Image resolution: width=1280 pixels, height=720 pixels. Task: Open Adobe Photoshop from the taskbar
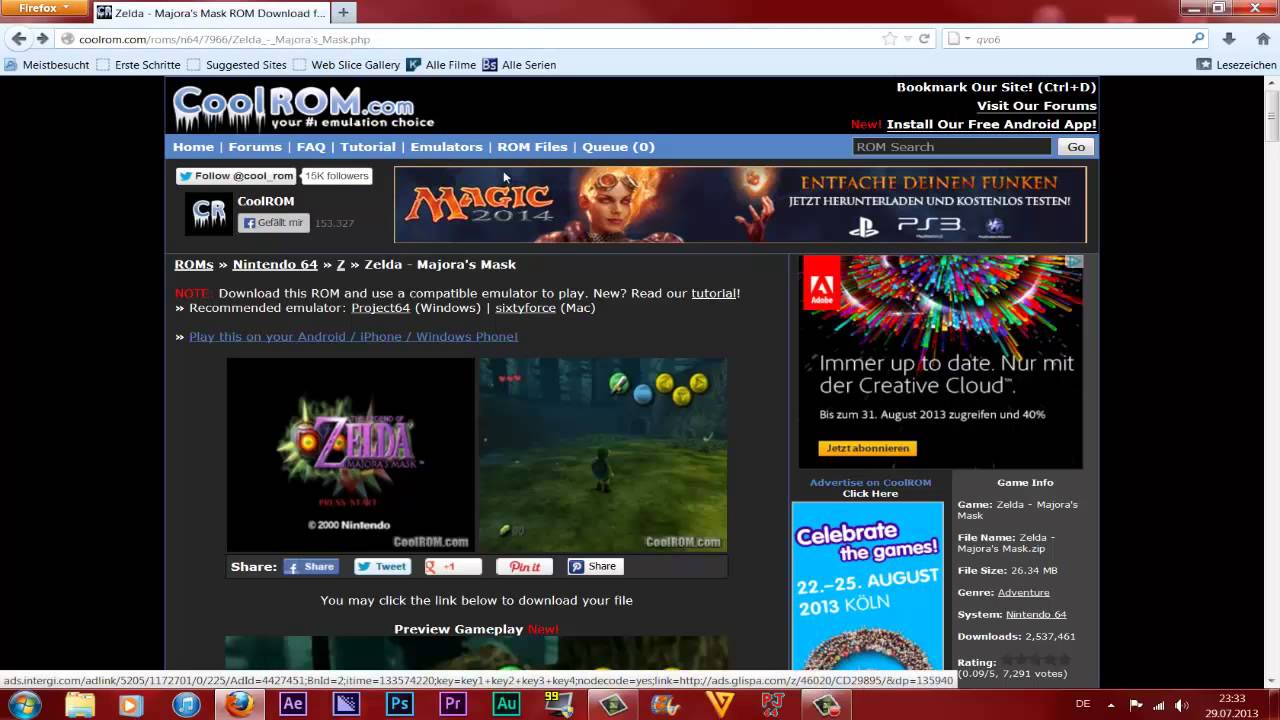pos(400,704)
